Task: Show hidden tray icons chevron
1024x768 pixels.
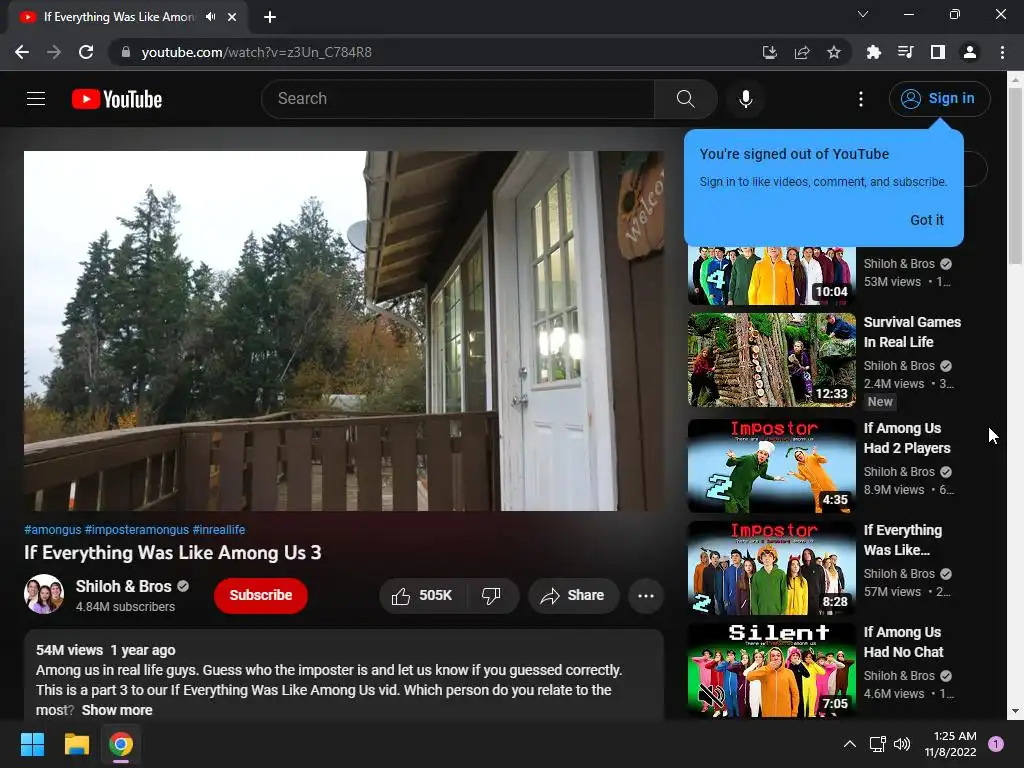Action: click(x=850, y=744)
